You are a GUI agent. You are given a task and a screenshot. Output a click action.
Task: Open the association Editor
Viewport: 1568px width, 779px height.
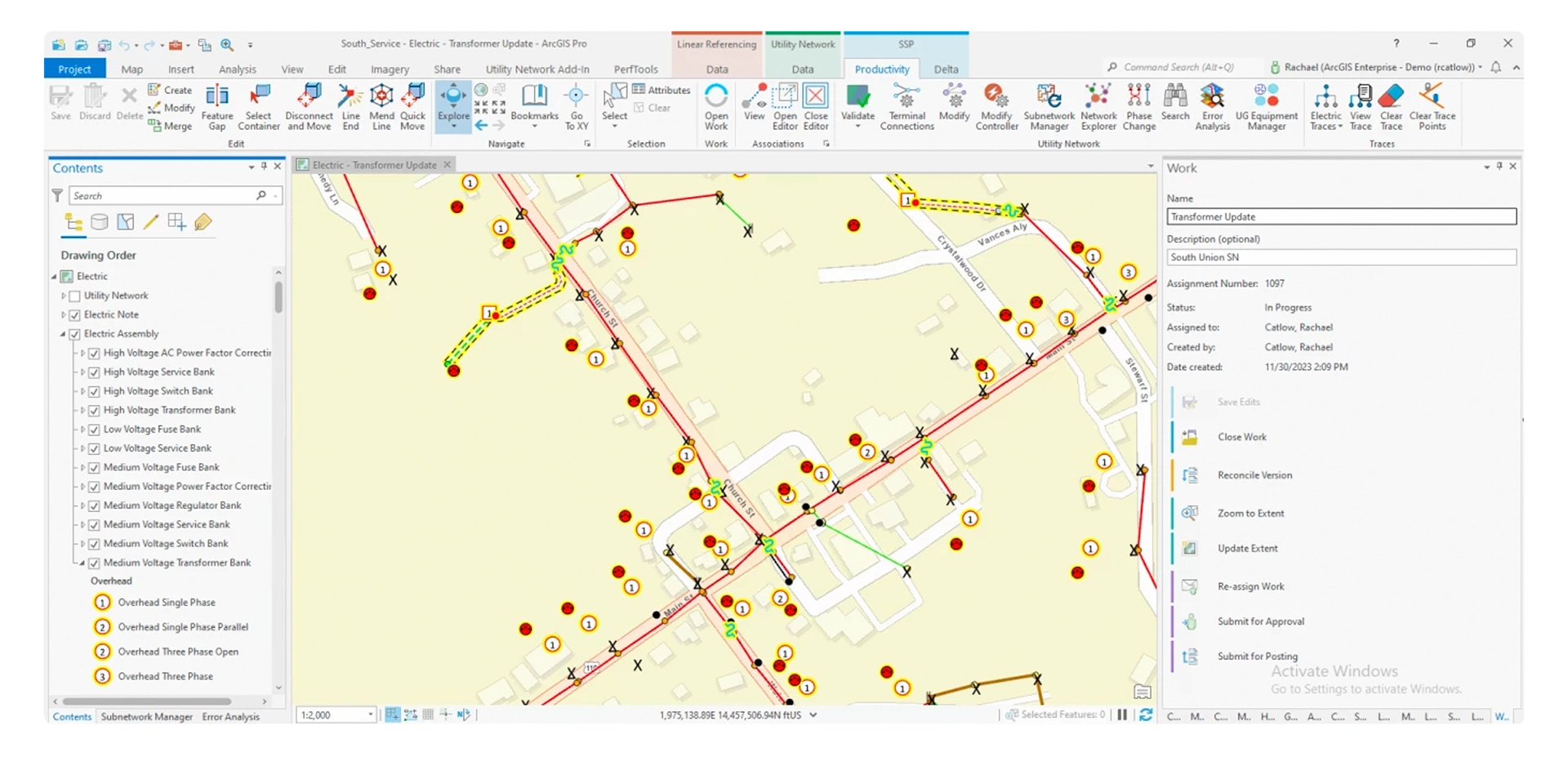785,107
